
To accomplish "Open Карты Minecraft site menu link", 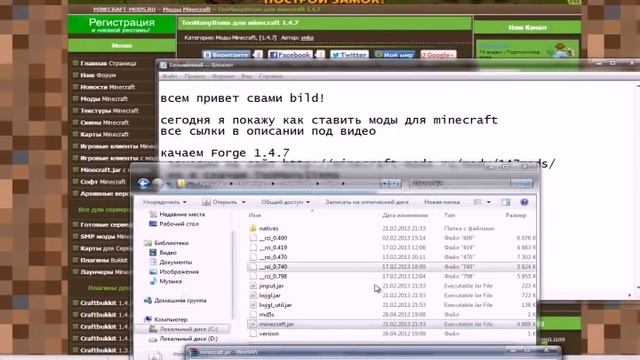I will (x=104, y=134).
